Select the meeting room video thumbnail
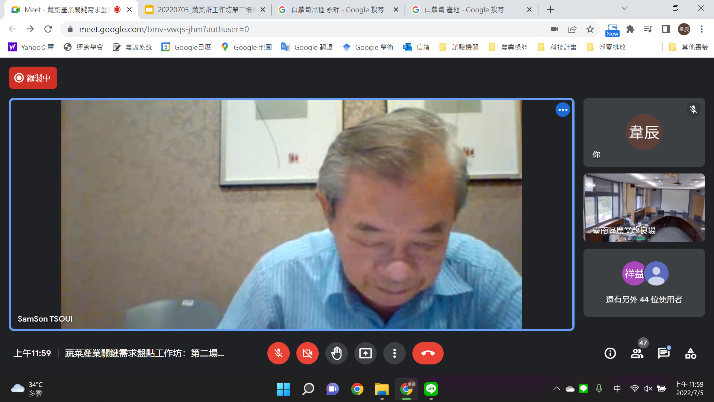 pyautogui.click(x=644, y=208)
